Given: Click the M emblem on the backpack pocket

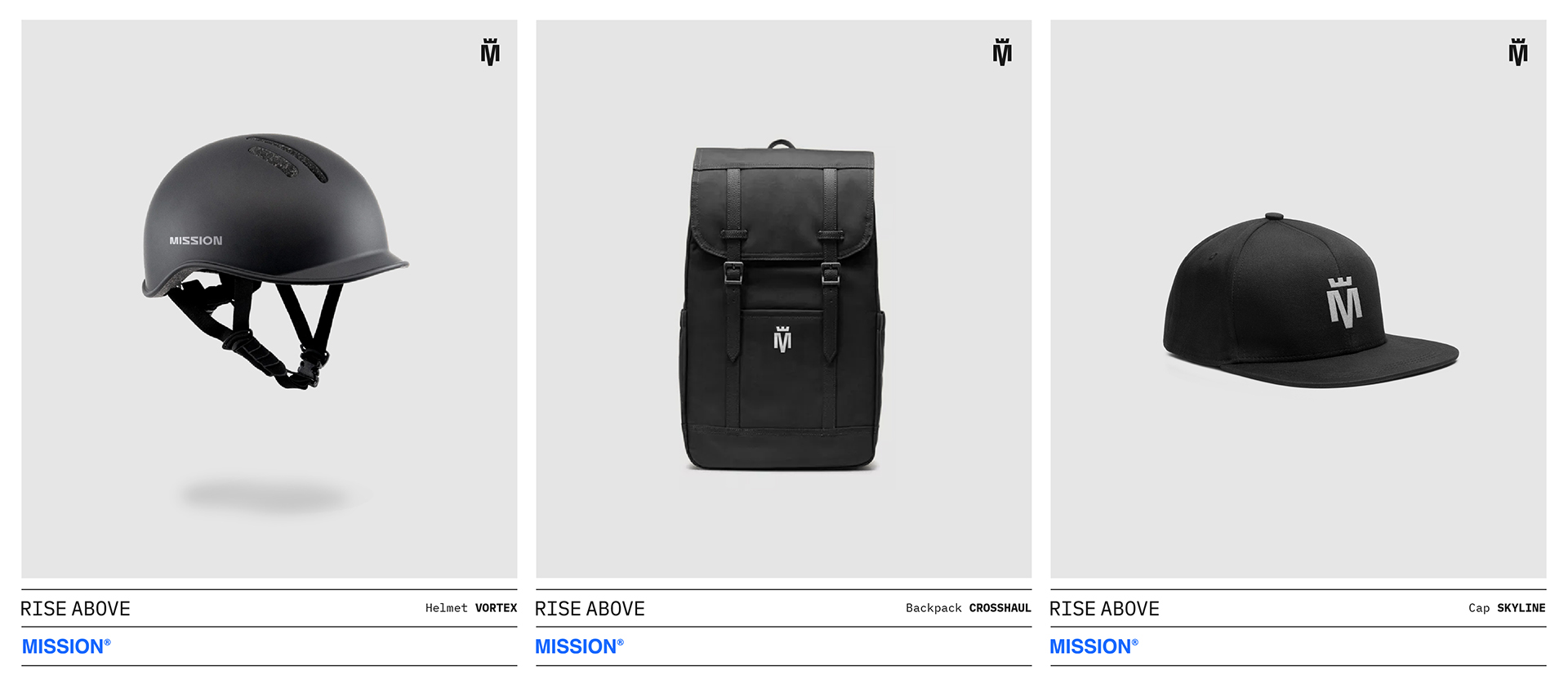Looking at the screenshot, I should 782,339.
